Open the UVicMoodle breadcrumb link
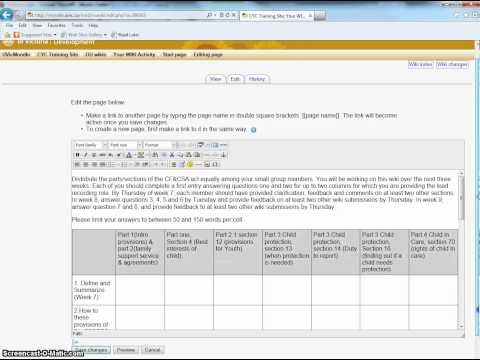The width and height of the screenshot is (480, 360). [16, 54]
